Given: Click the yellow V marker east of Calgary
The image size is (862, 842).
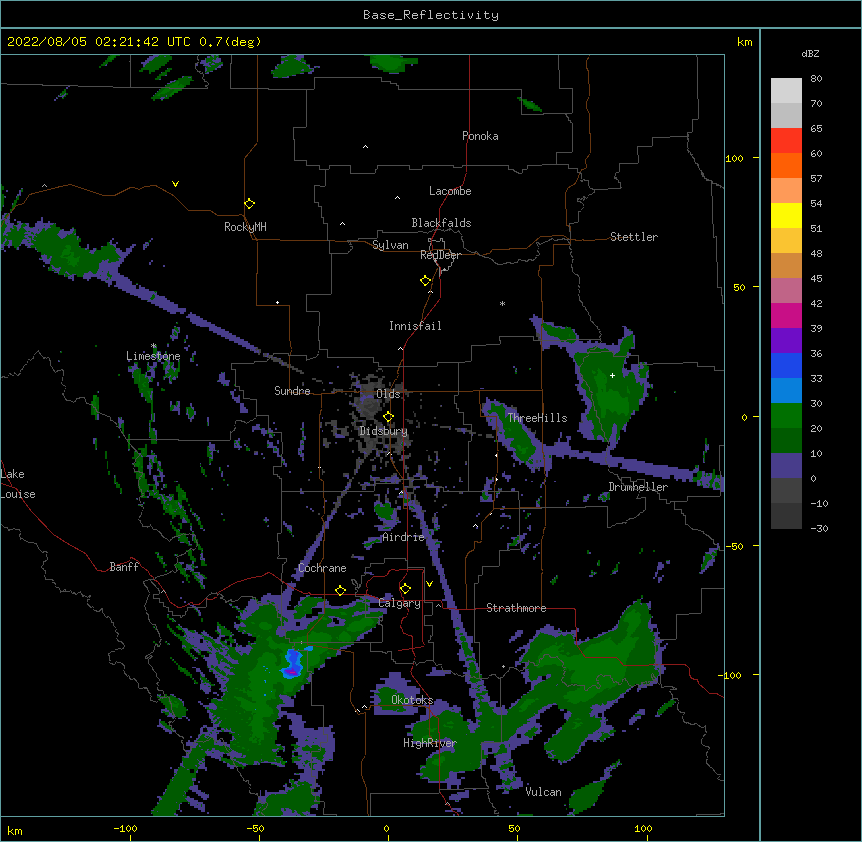Looking at the screenshot, I should (x=429, y=584).
